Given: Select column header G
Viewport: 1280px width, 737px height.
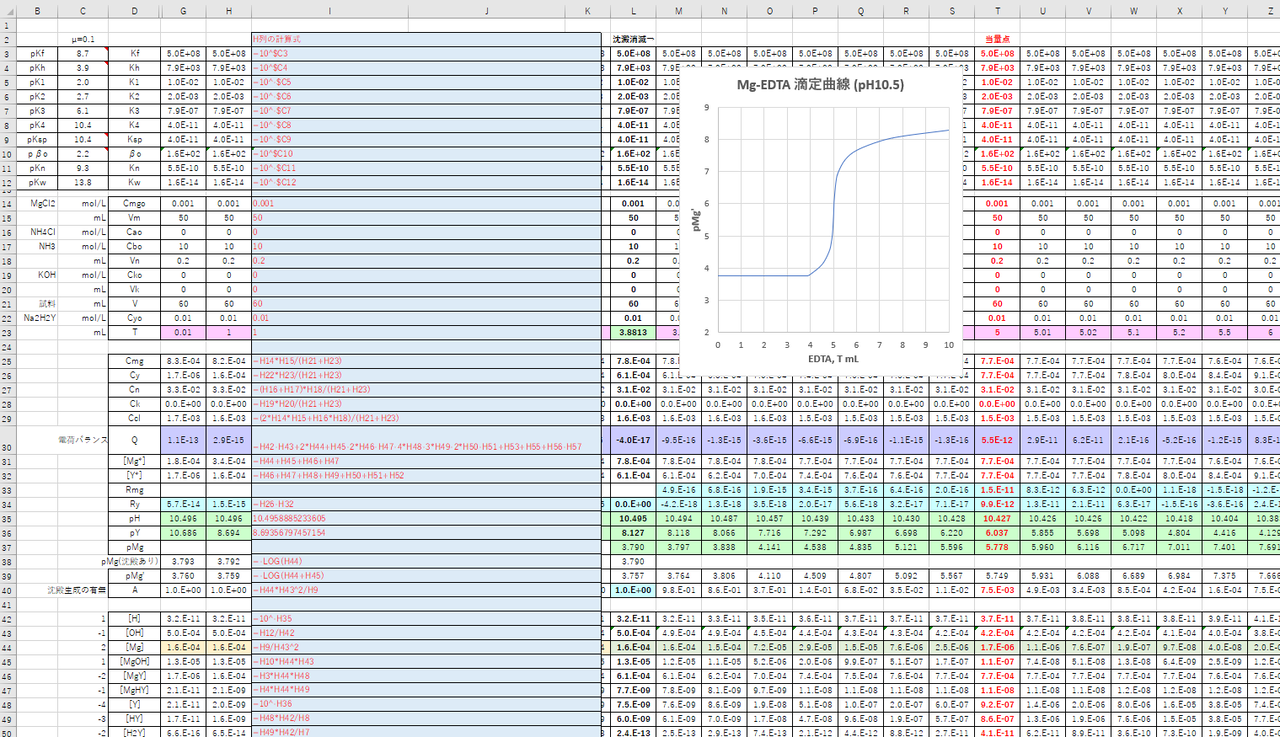Looking at the screenshot, I should [x=183, y=10].
